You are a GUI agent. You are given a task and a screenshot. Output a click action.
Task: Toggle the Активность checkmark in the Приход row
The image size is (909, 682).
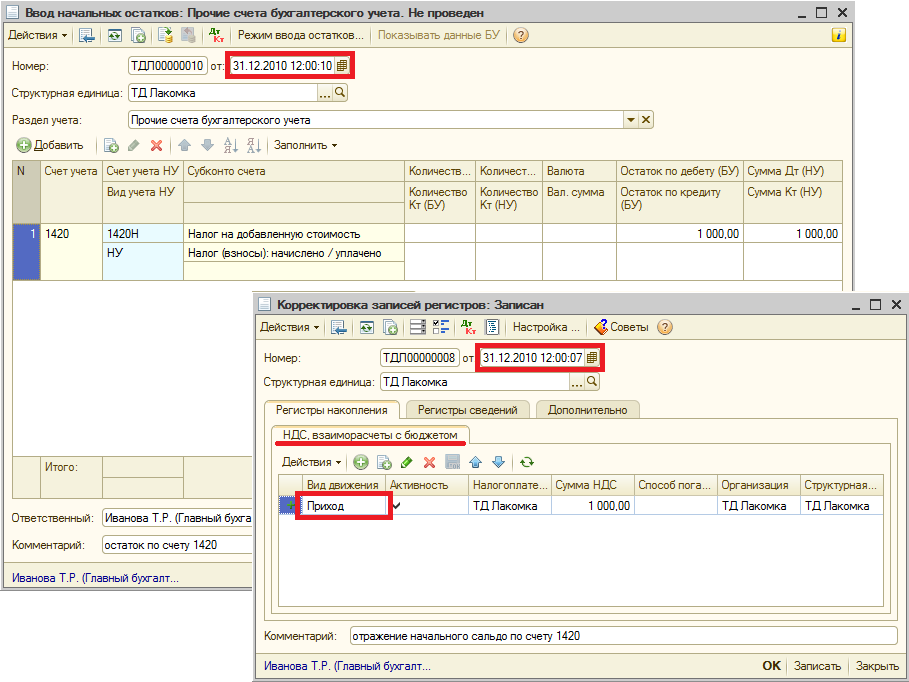coord(398,506)
